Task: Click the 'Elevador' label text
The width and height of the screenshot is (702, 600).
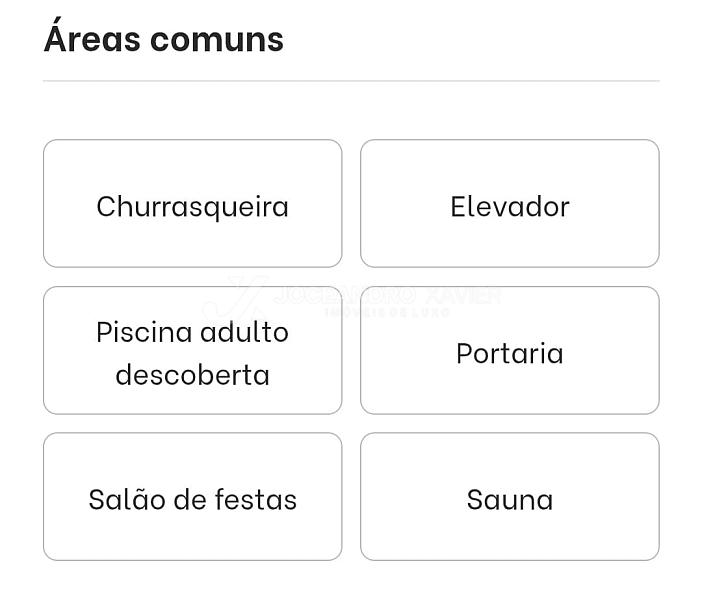Action: pyautogui.click(x=509, y=206)
